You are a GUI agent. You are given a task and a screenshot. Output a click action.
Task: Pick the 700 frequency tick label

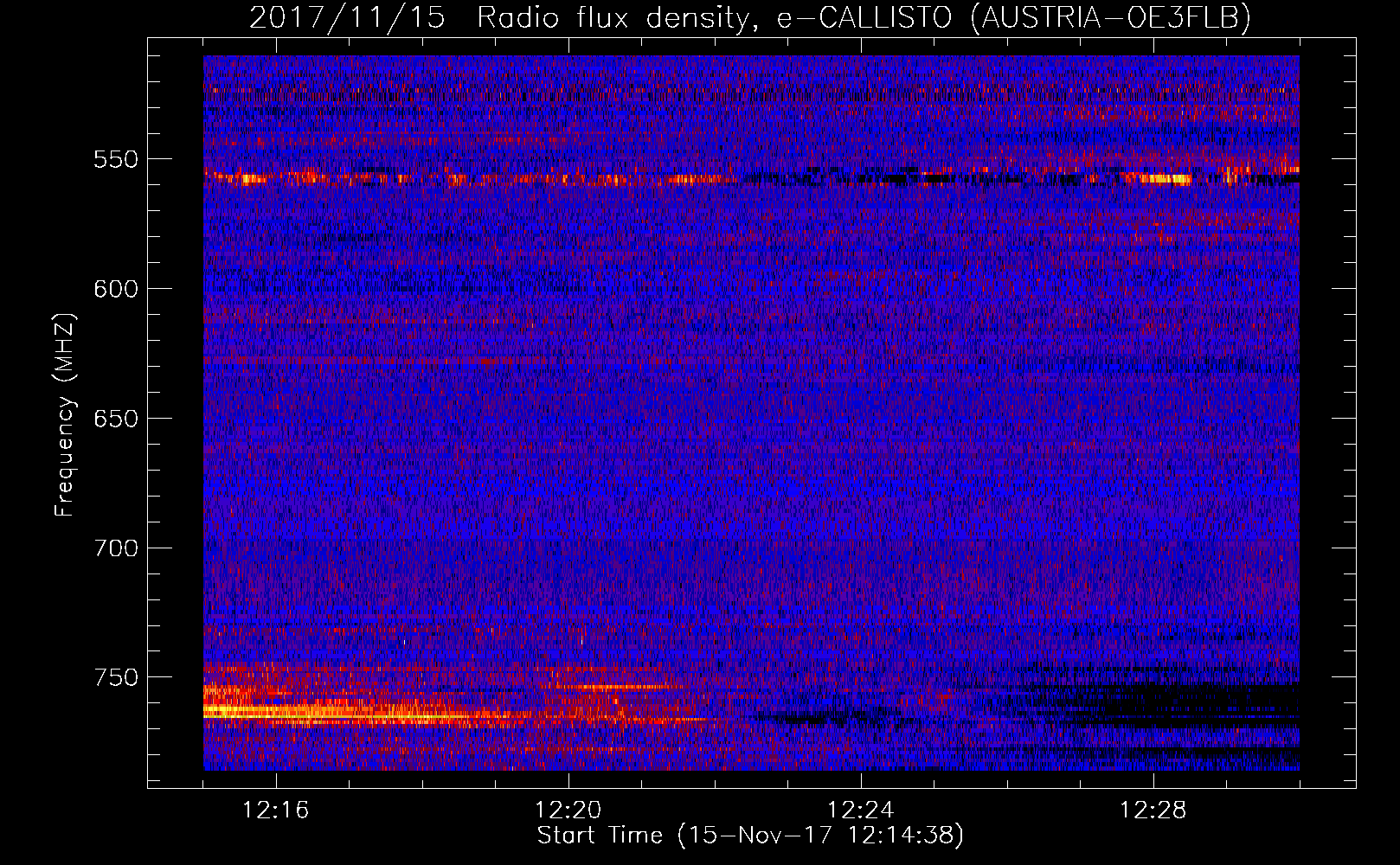pyautogui.click(x=116, y=548)
